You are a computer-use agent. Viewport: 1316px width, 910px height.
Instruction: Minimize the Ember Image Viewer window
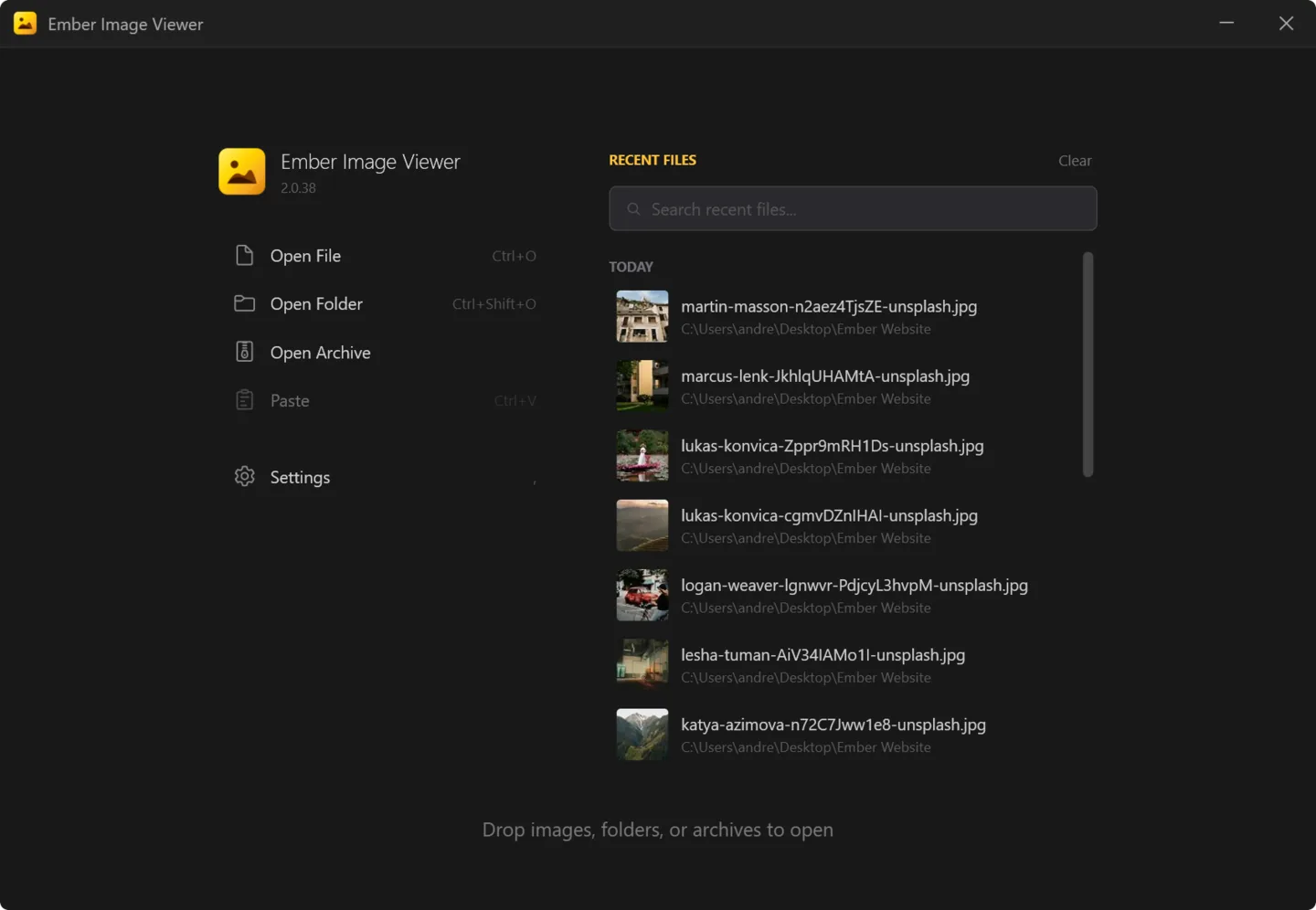[x=1226, y=23]
